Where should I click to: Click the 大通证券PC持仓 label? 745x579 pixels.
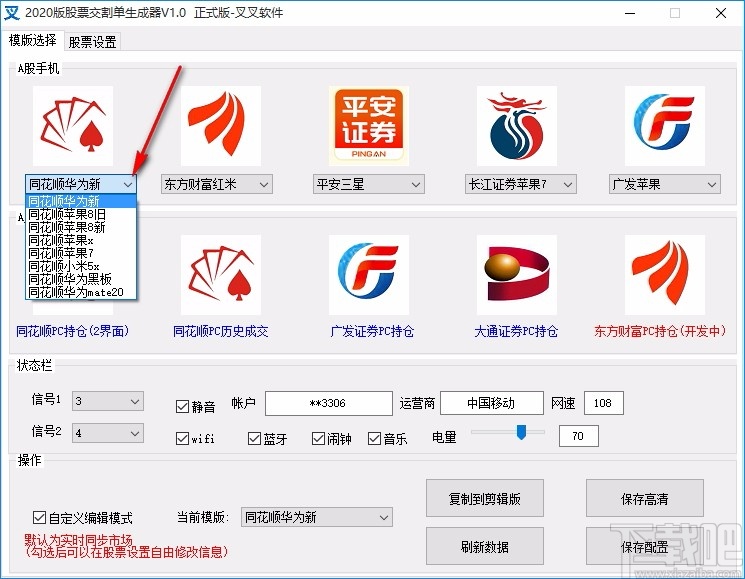[x=516, y=331]
